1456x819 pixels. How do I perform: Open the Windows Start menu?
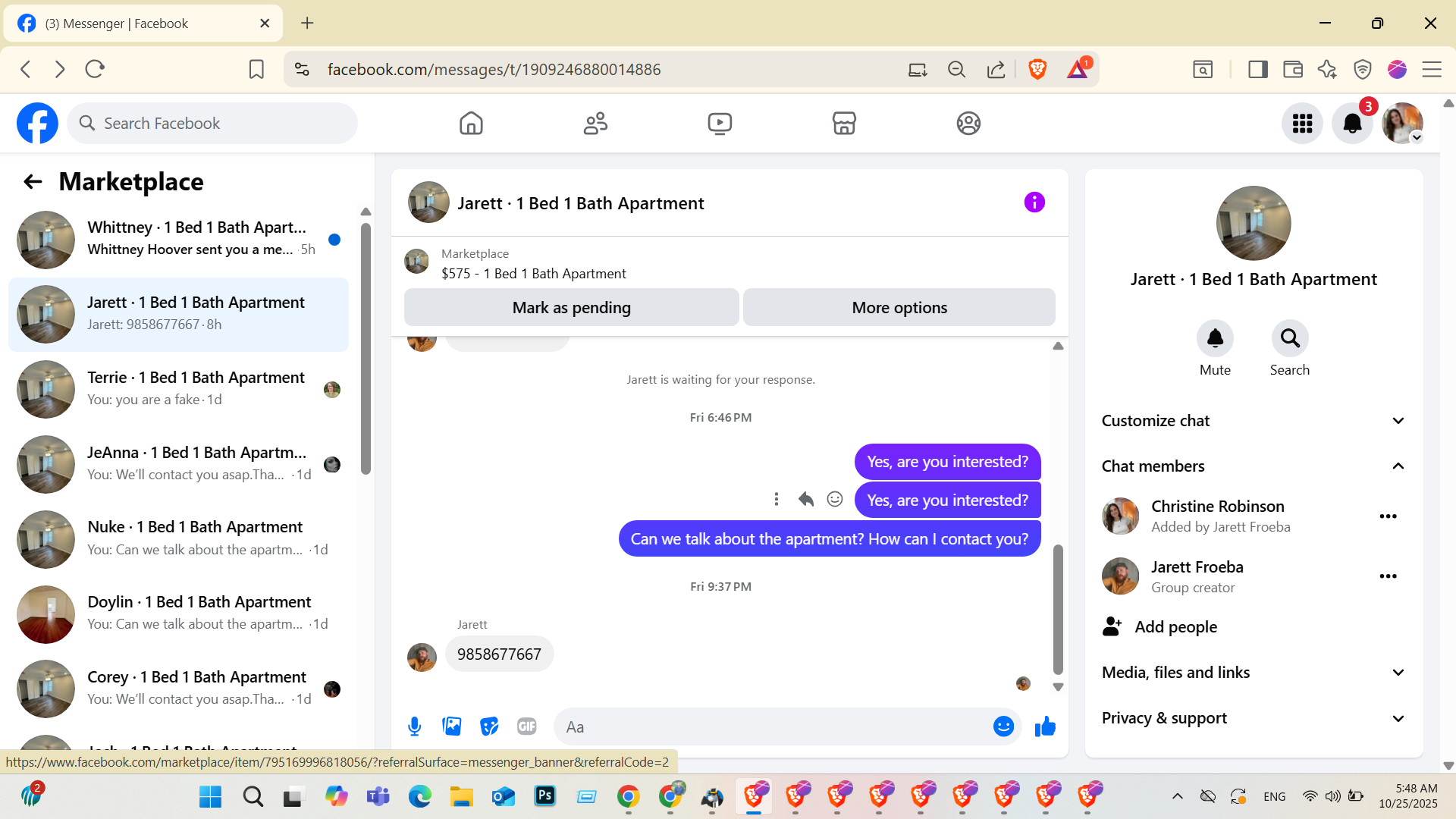[210, 796]
